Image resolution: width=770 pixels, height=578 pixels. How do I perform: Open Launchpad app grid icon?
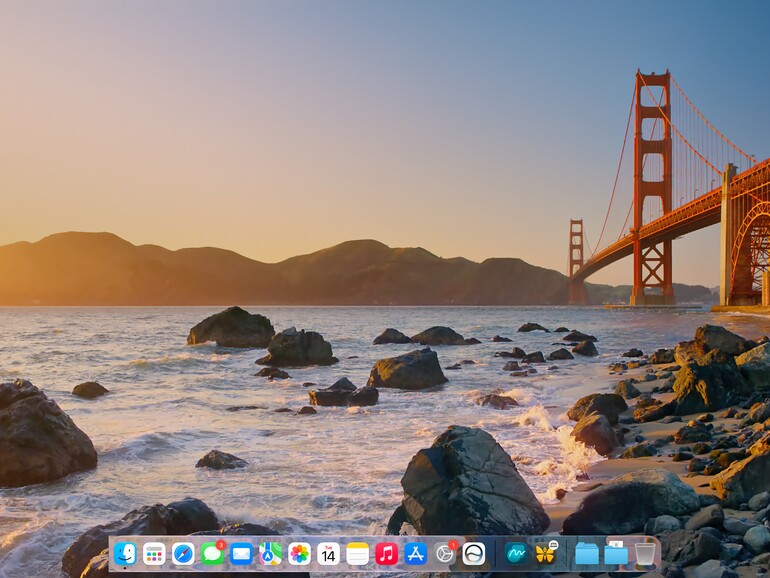click(154, 553)
